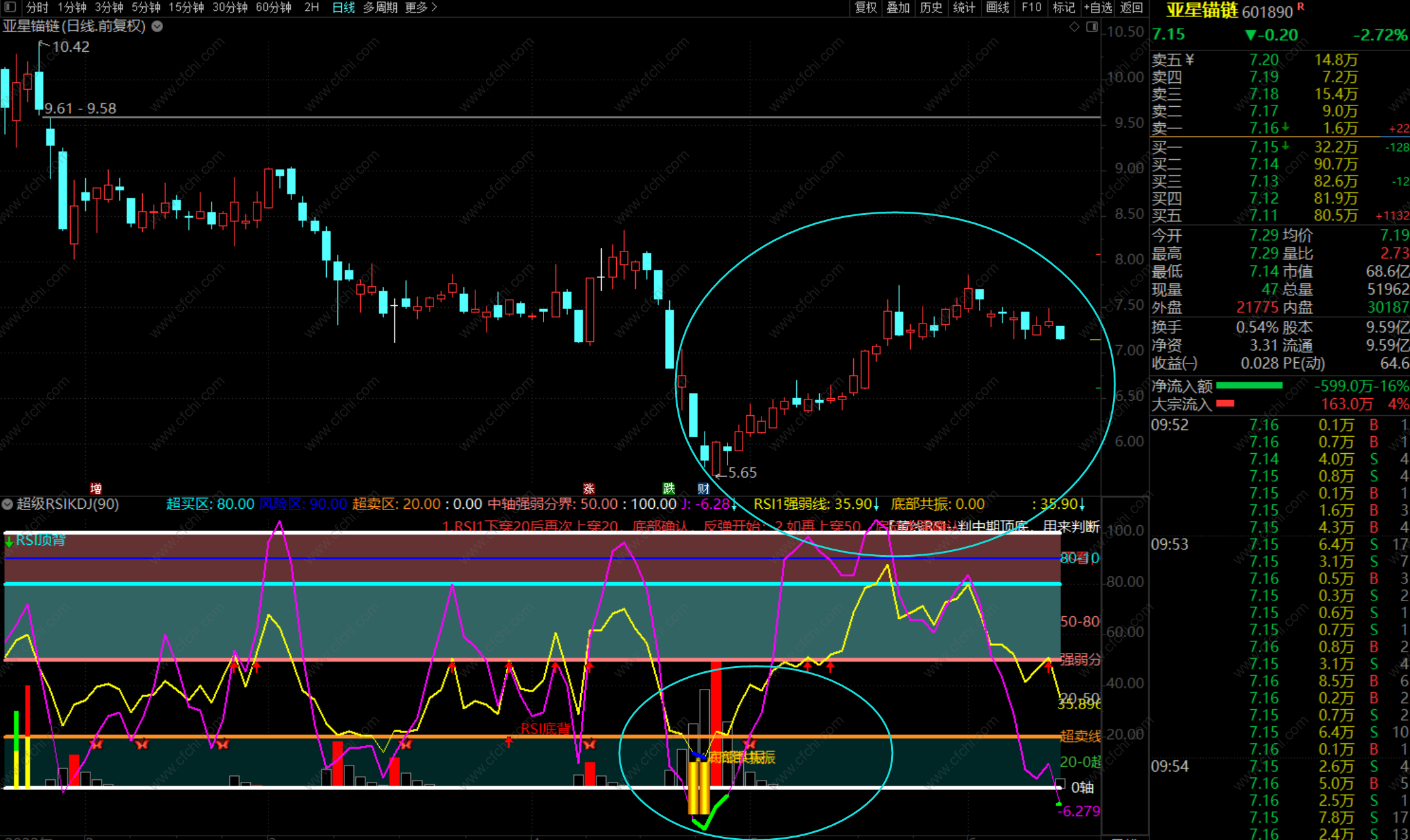Click the blue 财 event marker
This screenshot has width=1410, height=840.
[703, 489]
